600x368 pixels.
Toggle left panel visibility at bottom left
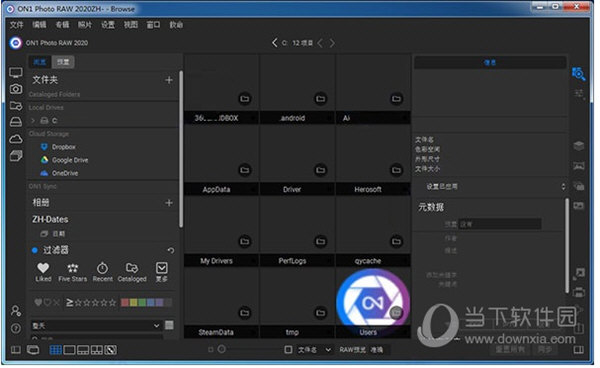pos(16,350)
